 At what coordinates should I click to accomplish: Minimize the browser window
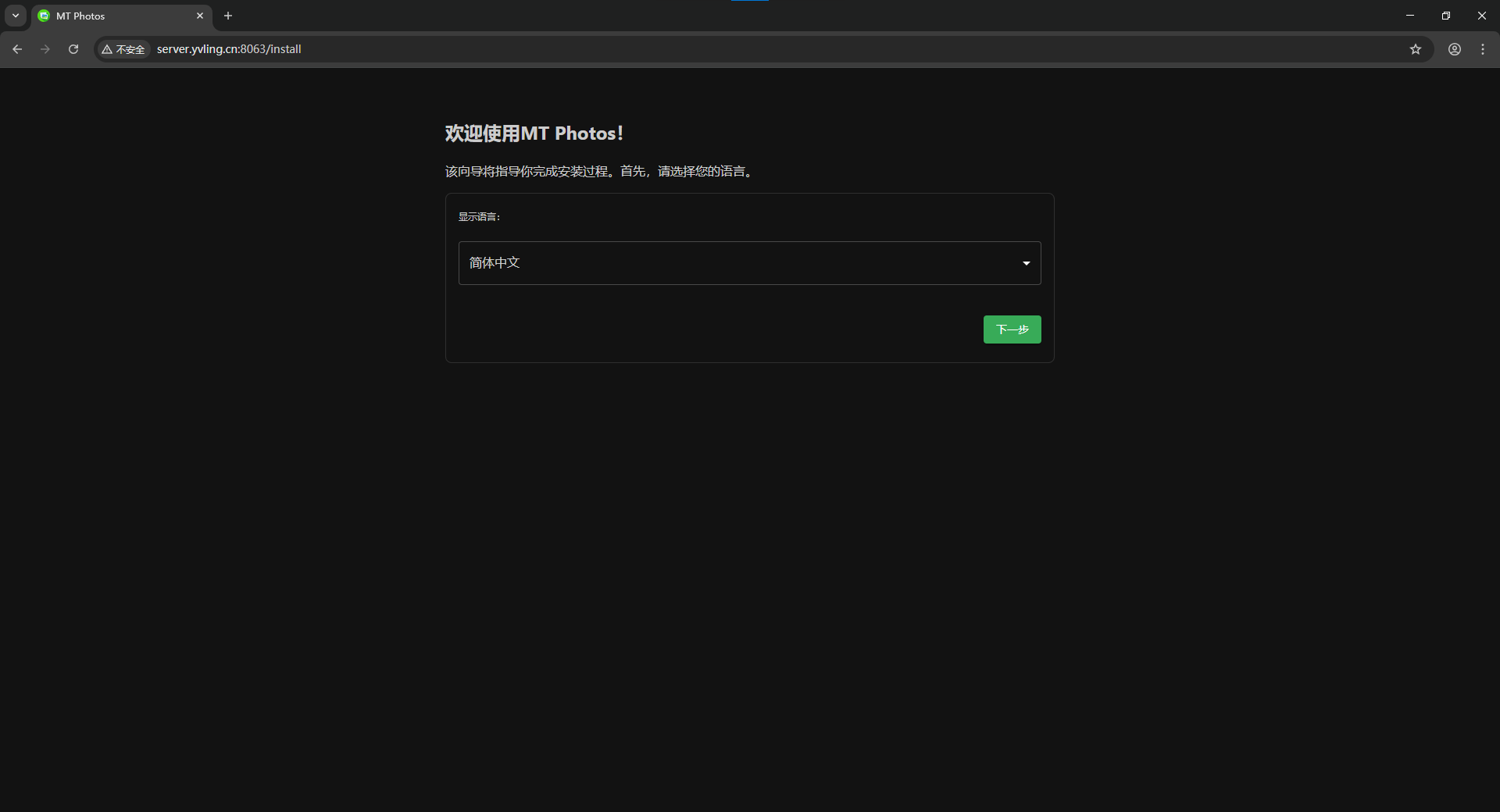tap(1410, 16)
